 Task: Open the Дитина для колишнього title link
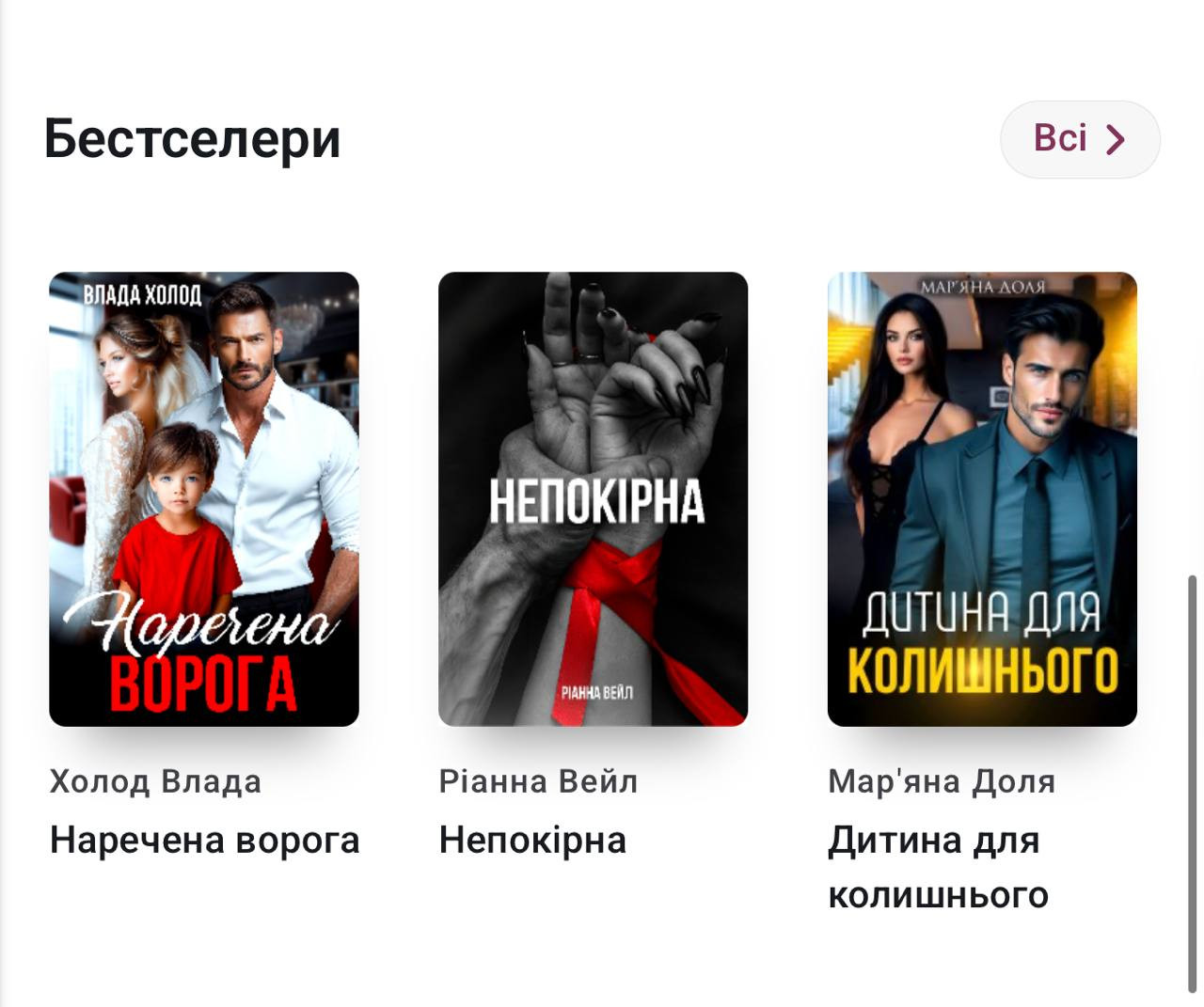click(938, 867)
